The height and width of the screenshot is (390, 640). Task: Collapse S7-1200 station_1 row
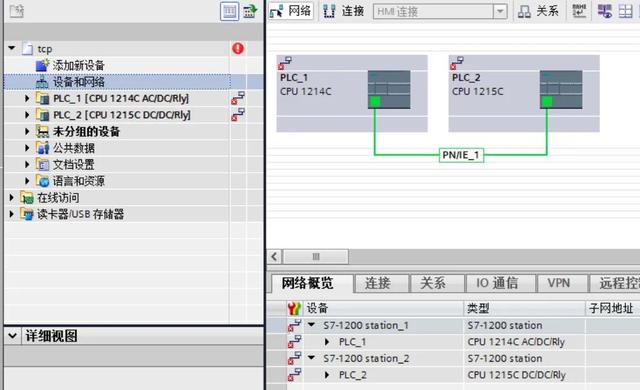[x=312, y=325]
